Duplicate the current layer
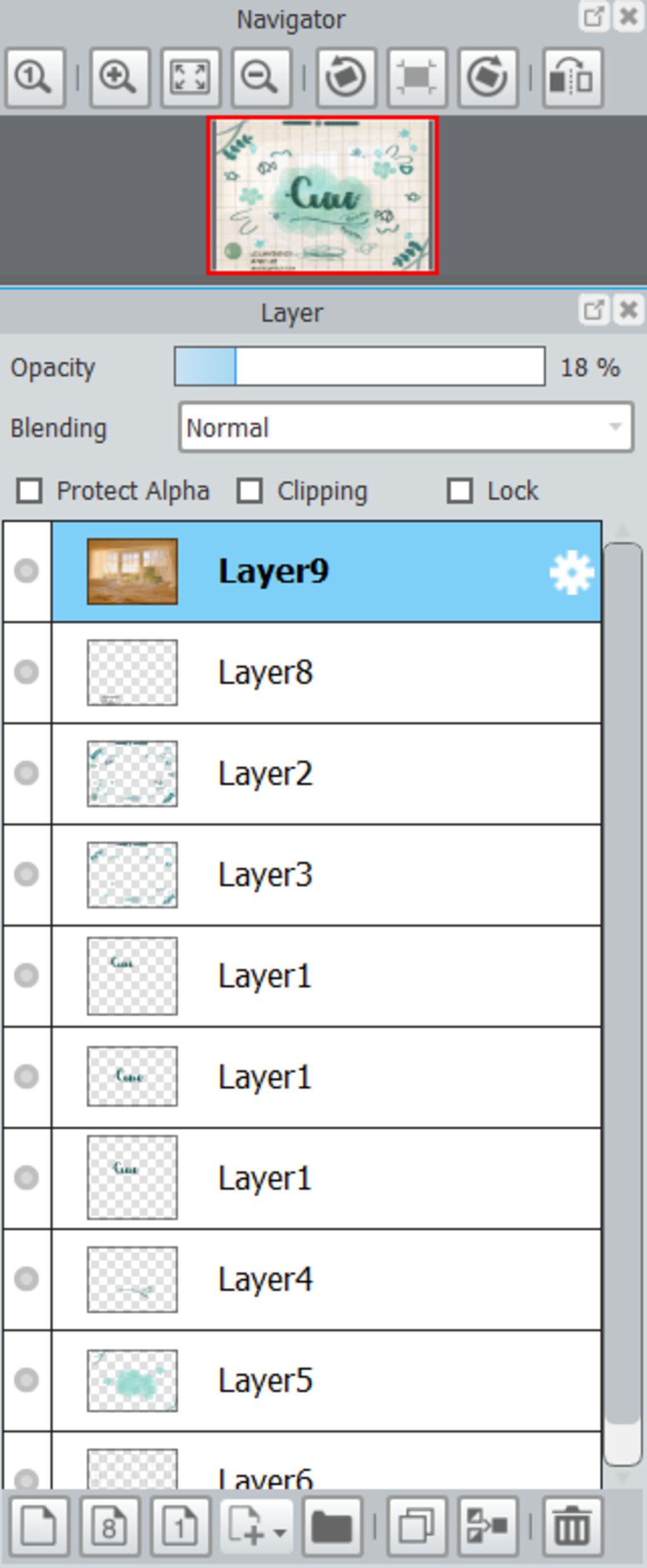The image size is (647, 1568). coord(416,1527)
